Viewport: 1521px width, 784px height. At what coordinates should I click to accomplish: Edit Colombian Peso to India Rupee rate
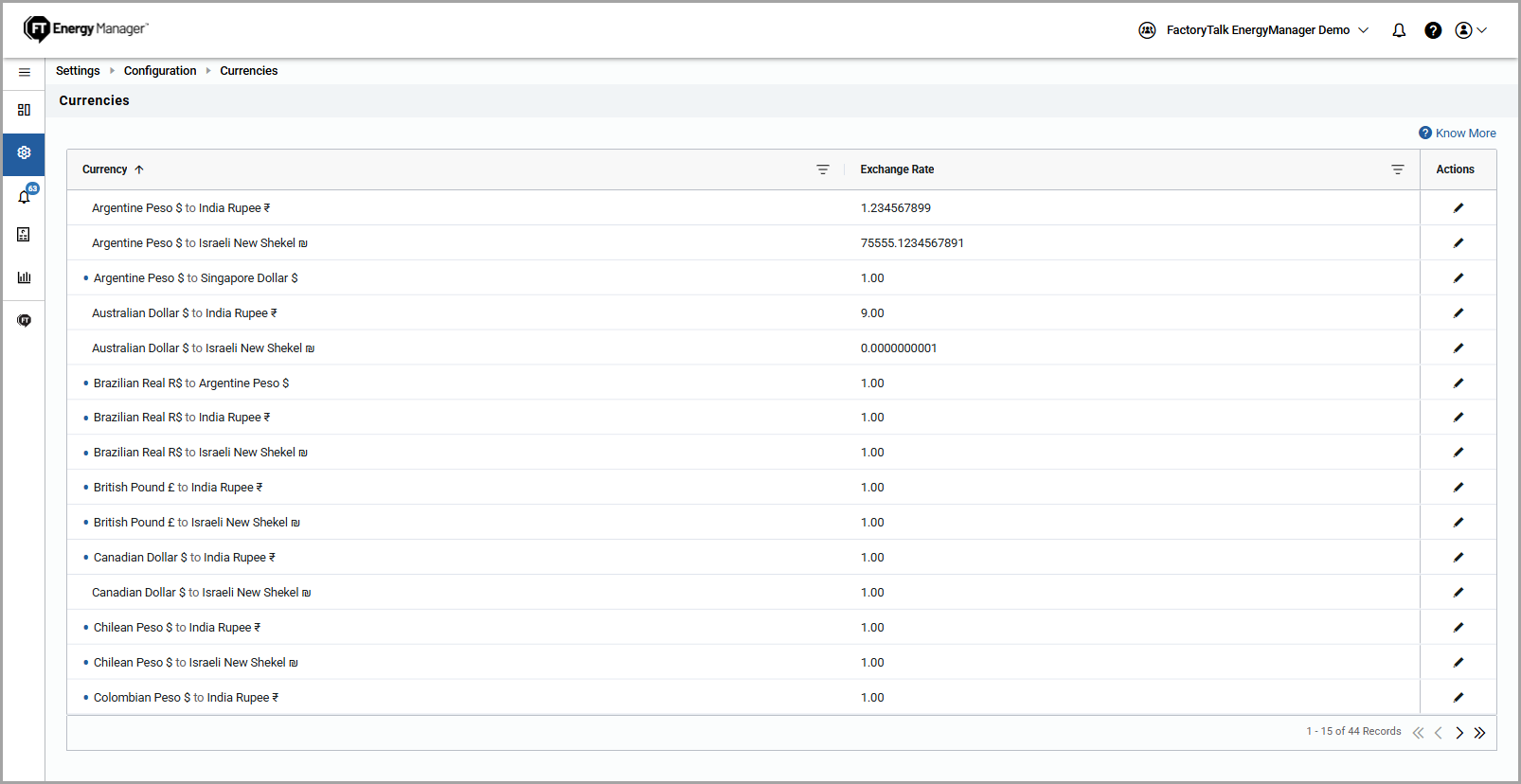tap(1458, 698)
